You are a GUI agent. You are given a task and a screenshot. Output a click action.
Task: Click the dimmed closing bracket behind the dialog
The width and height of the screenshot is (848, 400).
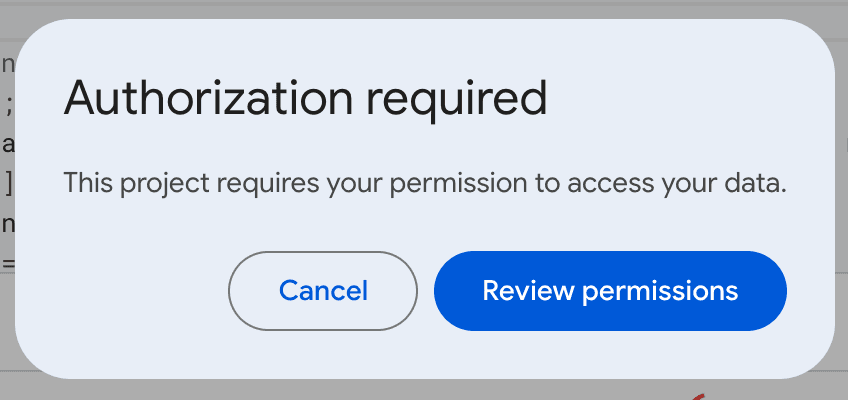click(x=8, y=183)
